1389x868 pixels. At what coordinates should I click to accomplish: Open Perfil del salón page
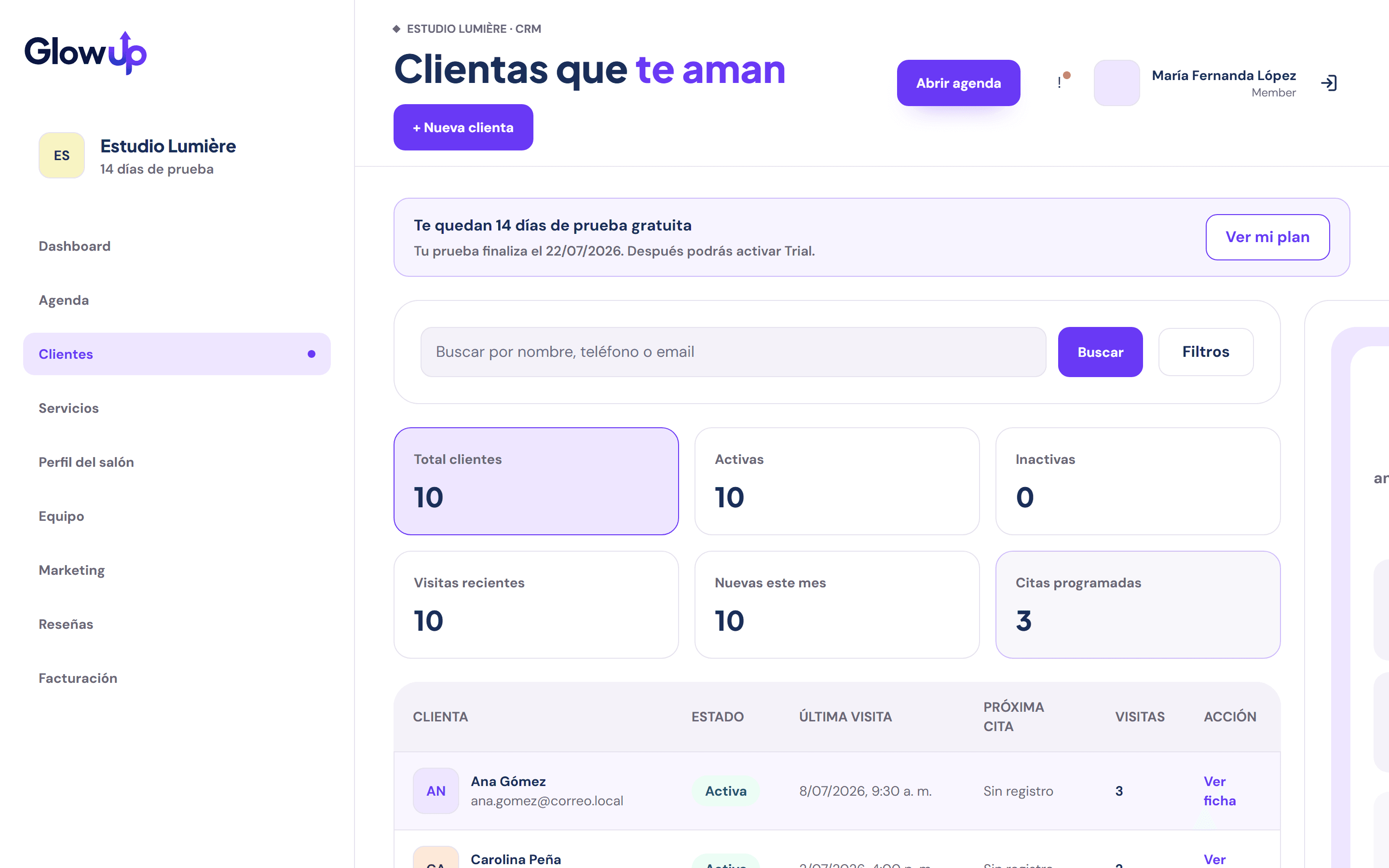pos(177,462)
